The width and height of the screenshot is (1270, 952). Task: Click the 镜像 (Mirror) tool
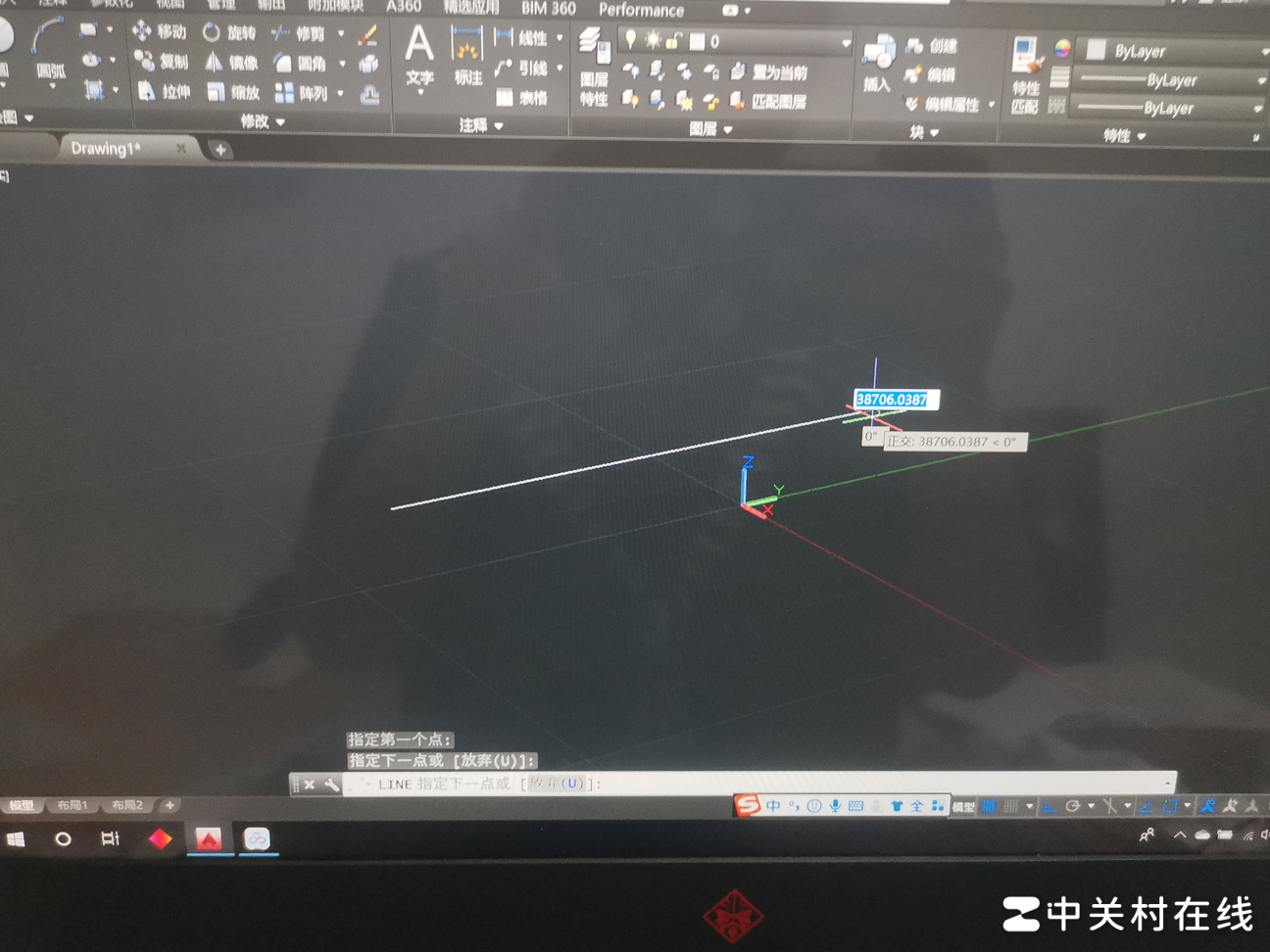(x=231, y=63)
